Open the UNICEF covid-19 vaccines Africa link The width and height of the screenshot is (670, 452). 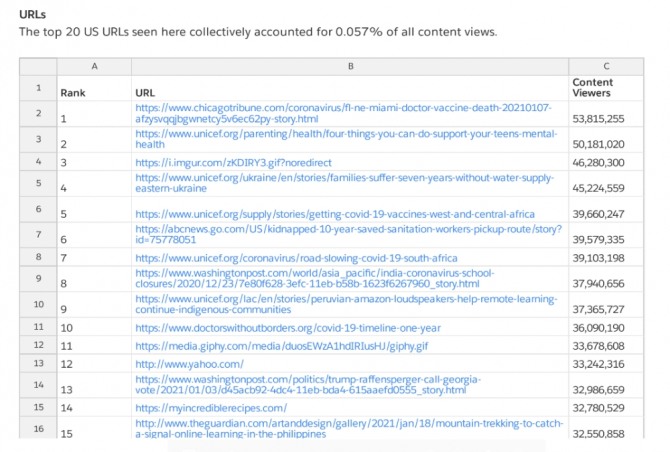click(x=334, y=214)
